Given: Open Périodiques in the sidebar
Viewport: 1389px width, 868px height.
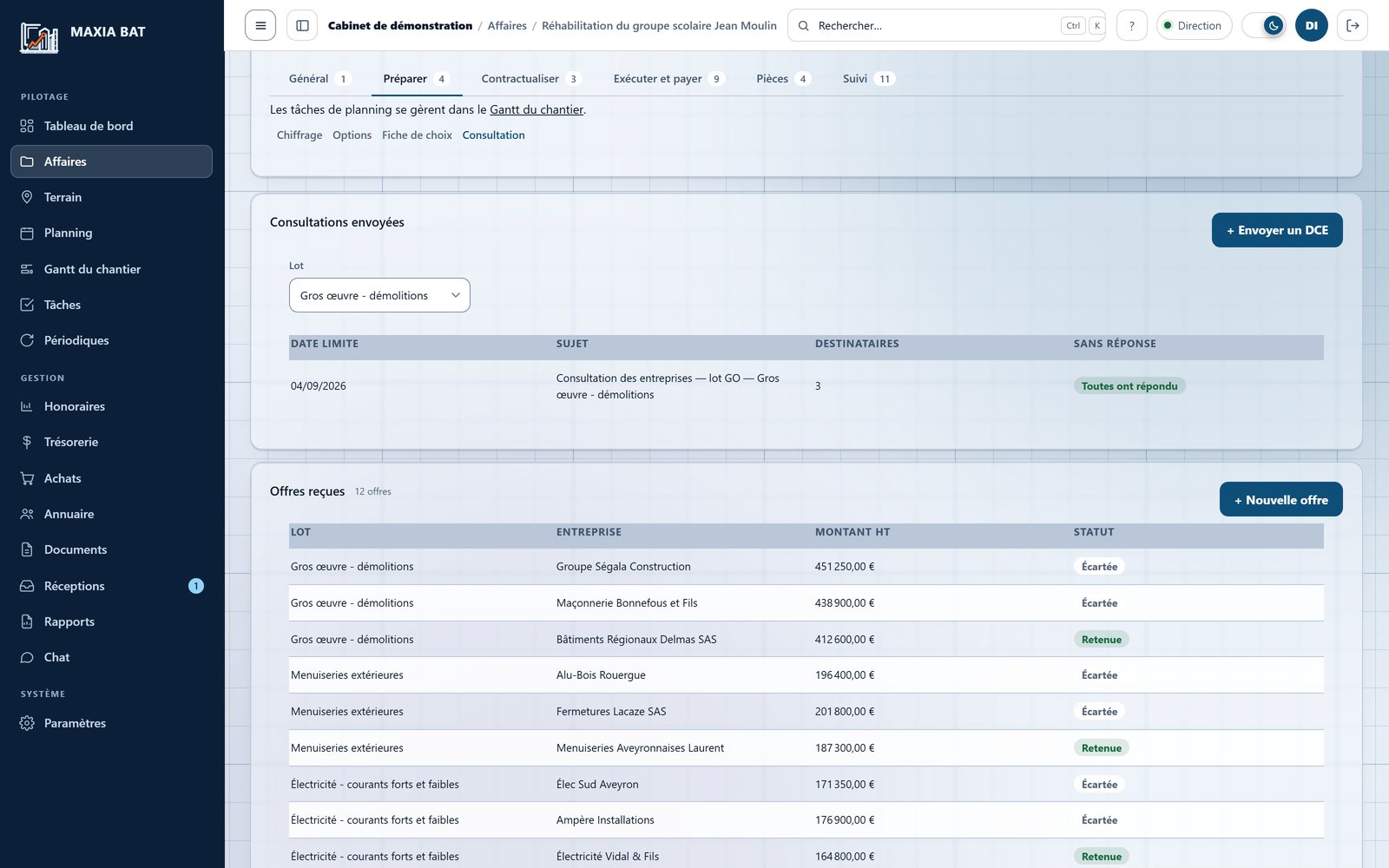Looking at the screenshot, I should click(x=111, y=340).
